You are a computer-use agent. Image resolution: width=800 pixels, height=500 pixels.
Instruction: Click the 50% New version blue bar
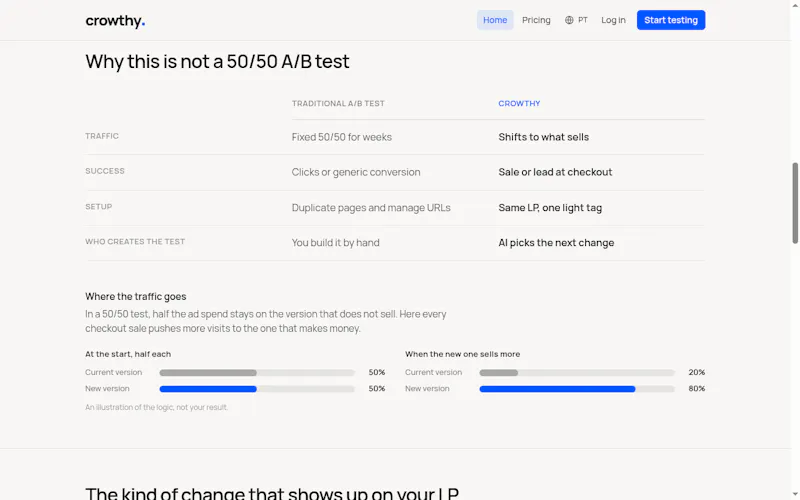(208, 389)
